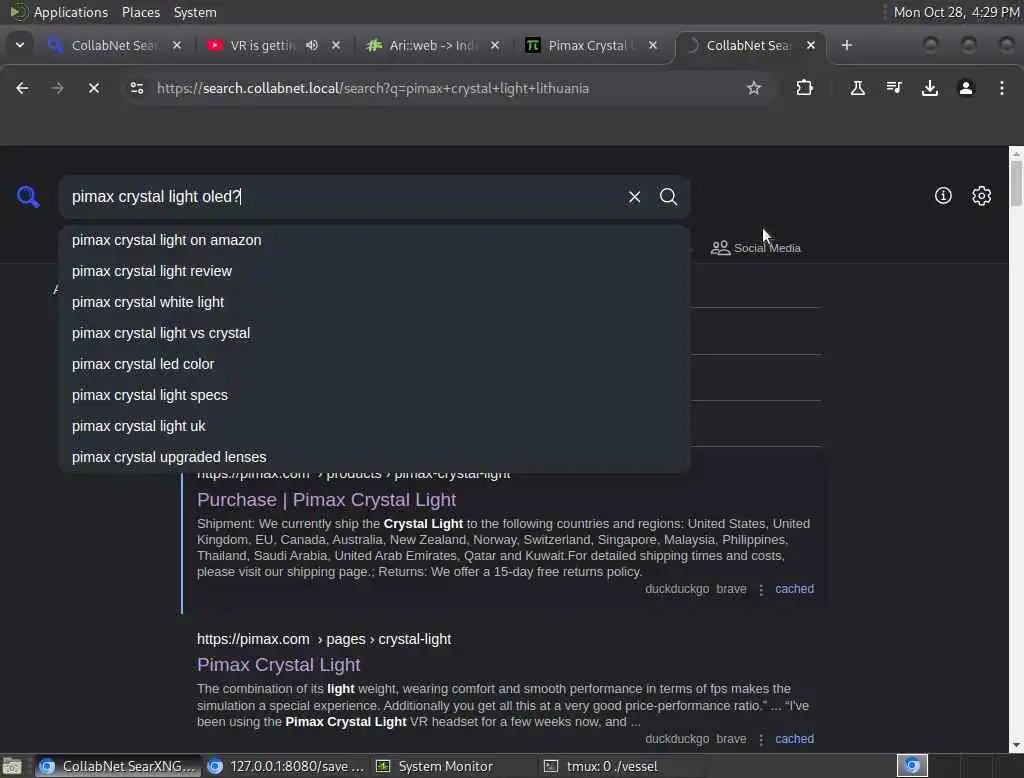The image size is (1024, 778).
Task: Mute the VR is getting tab audio
Action: 312,45
